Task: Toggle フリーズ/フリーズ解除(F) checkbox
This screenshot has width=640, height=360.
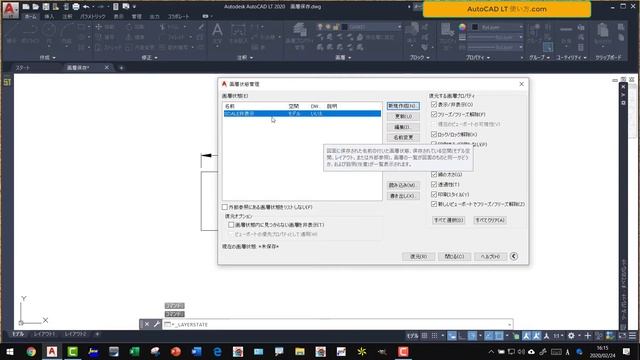Action: click(434, 114)
